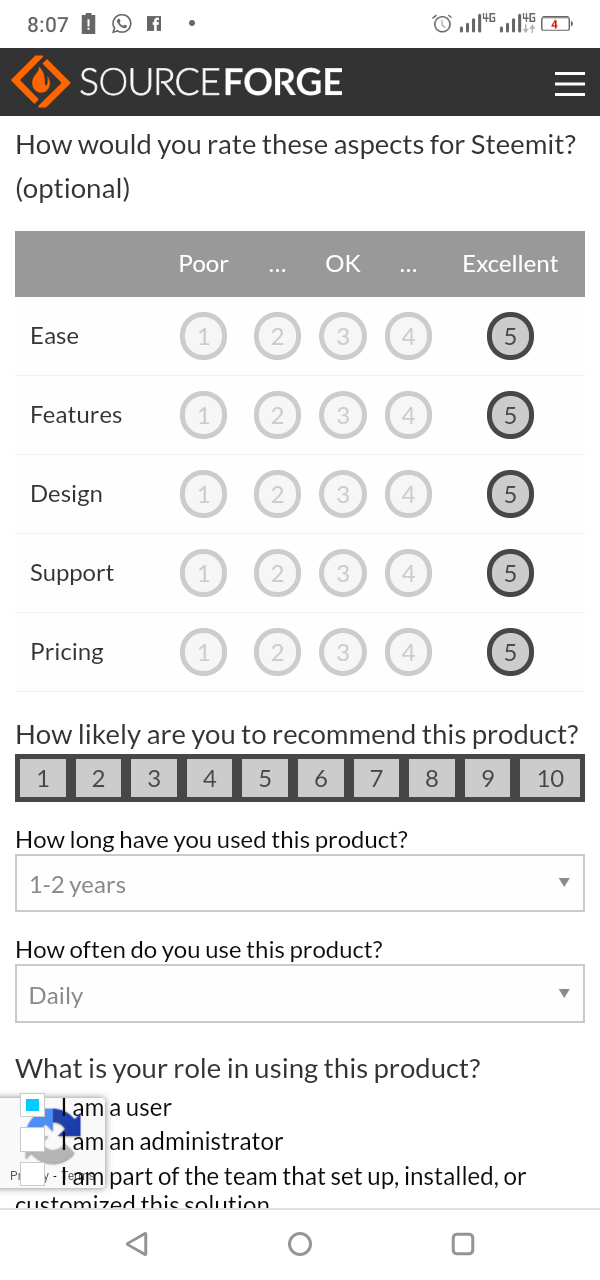The height and width of the screenshot is (1280, 600).
Task: Check the "I am an administrator" box
Action: pos(33,1140)
